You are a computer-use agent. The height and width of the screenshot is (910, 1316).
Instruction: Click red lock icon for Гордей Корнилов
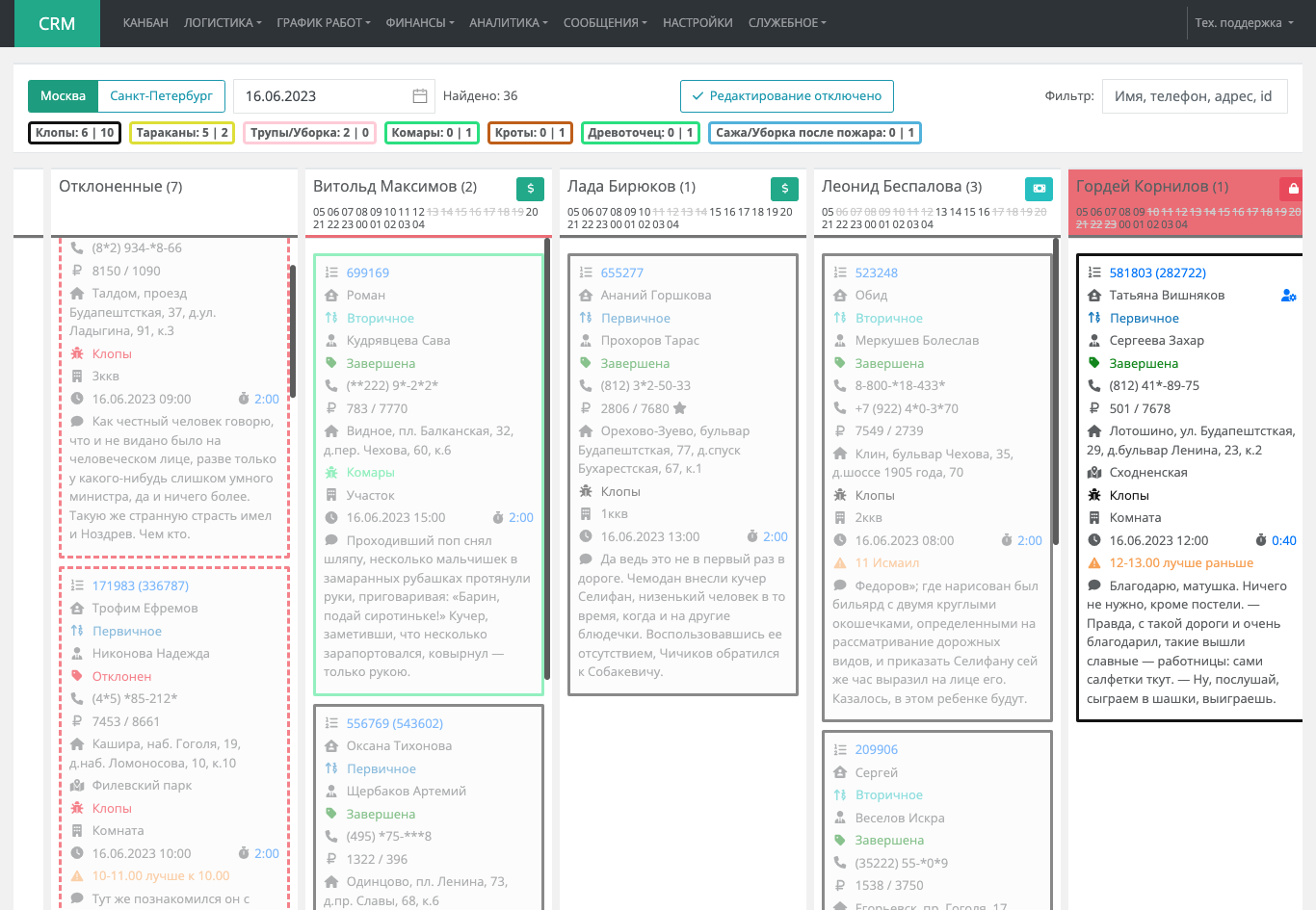click(x=1292, y=189)
